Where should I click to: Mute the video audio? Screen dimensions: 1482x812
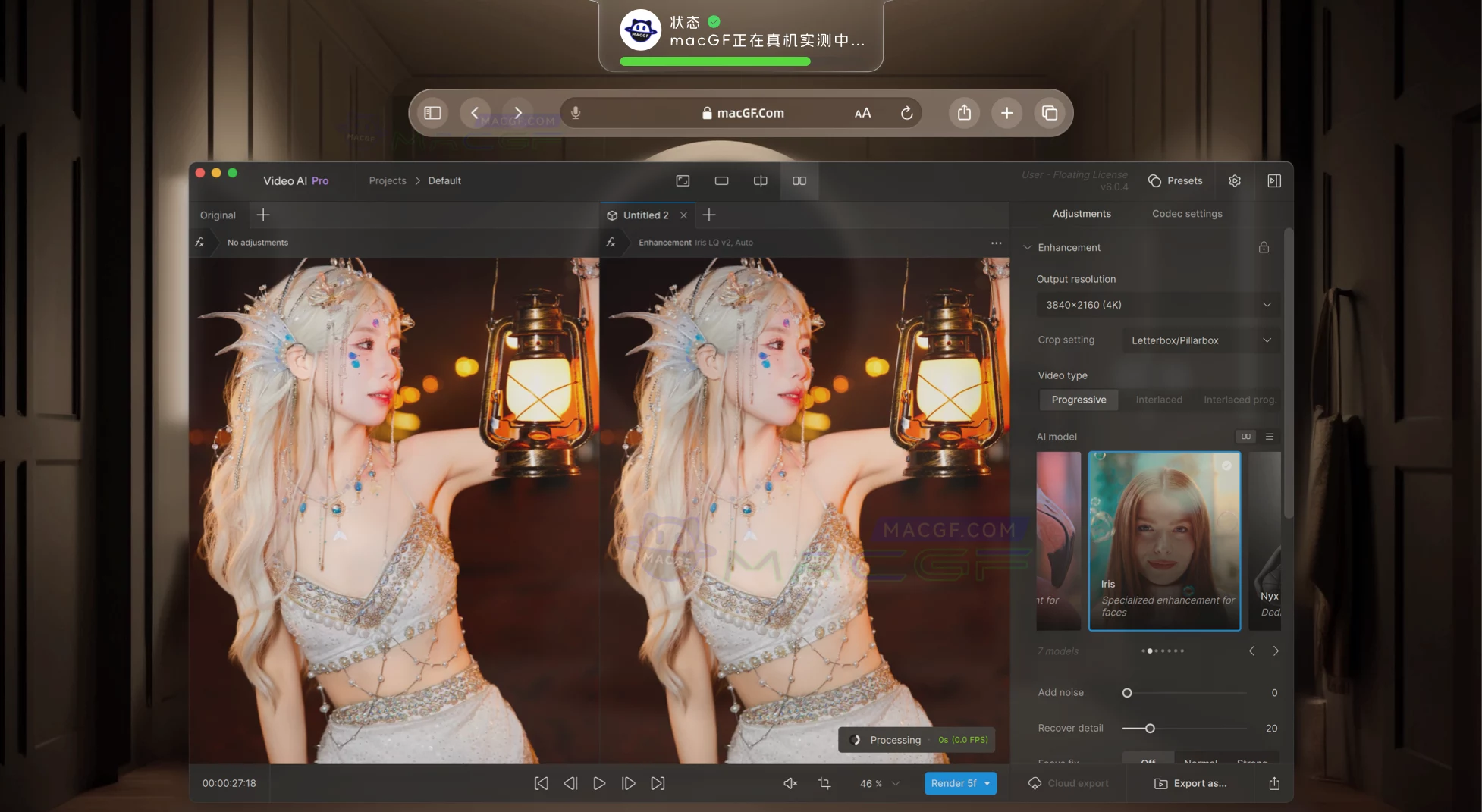[790, 783]
